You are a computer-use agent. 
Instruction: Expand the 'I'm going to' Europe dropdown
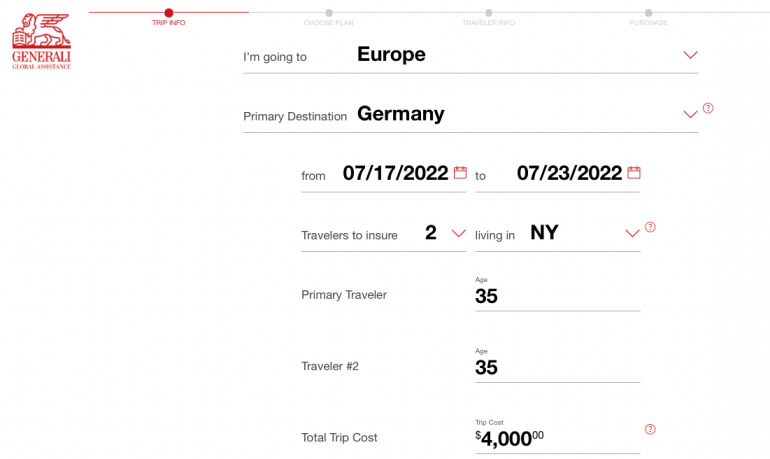pyautogui.click(x=690, y=55)
